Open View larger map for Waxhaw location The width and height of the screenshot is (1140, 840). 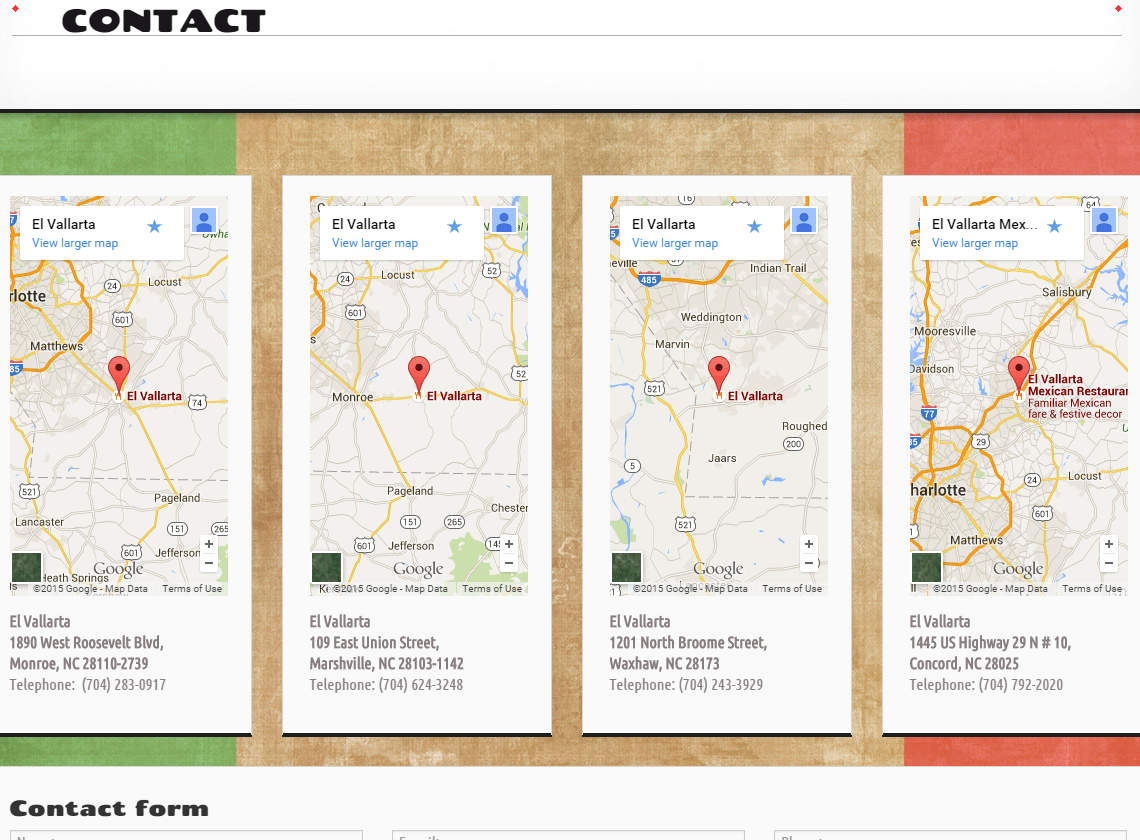675,243
